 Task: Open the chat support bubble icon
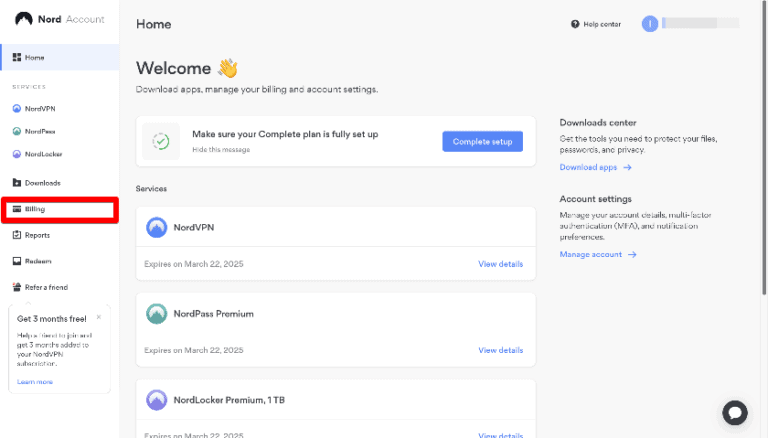(736, 412)
